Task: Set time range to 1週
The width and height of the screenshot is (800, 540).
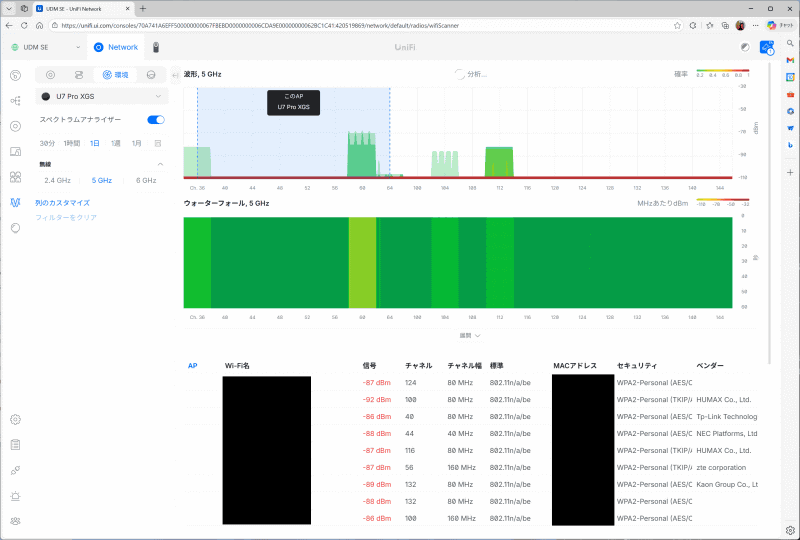Action: click(x=116, y=143)
